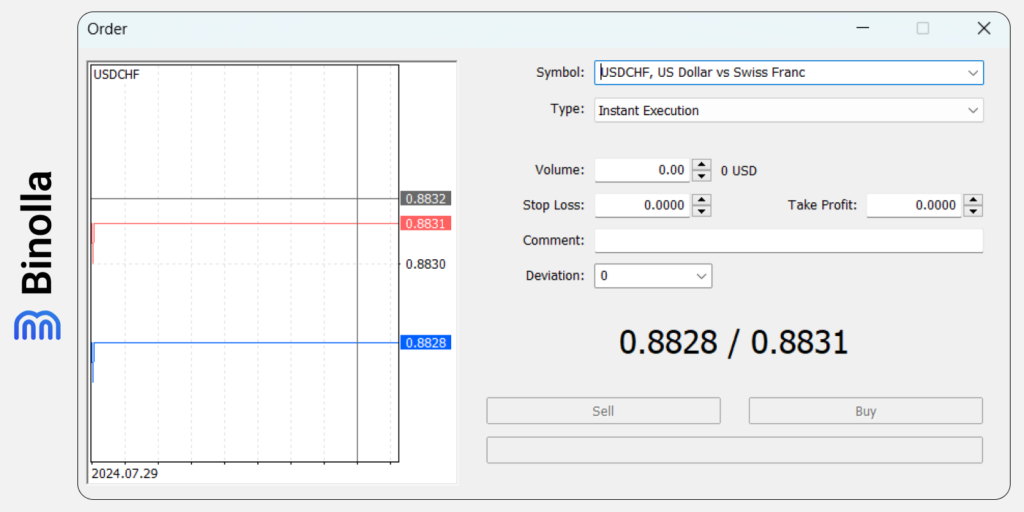Click the 2024.07.29 date label

pyautogui.click(x=125, y=473)
